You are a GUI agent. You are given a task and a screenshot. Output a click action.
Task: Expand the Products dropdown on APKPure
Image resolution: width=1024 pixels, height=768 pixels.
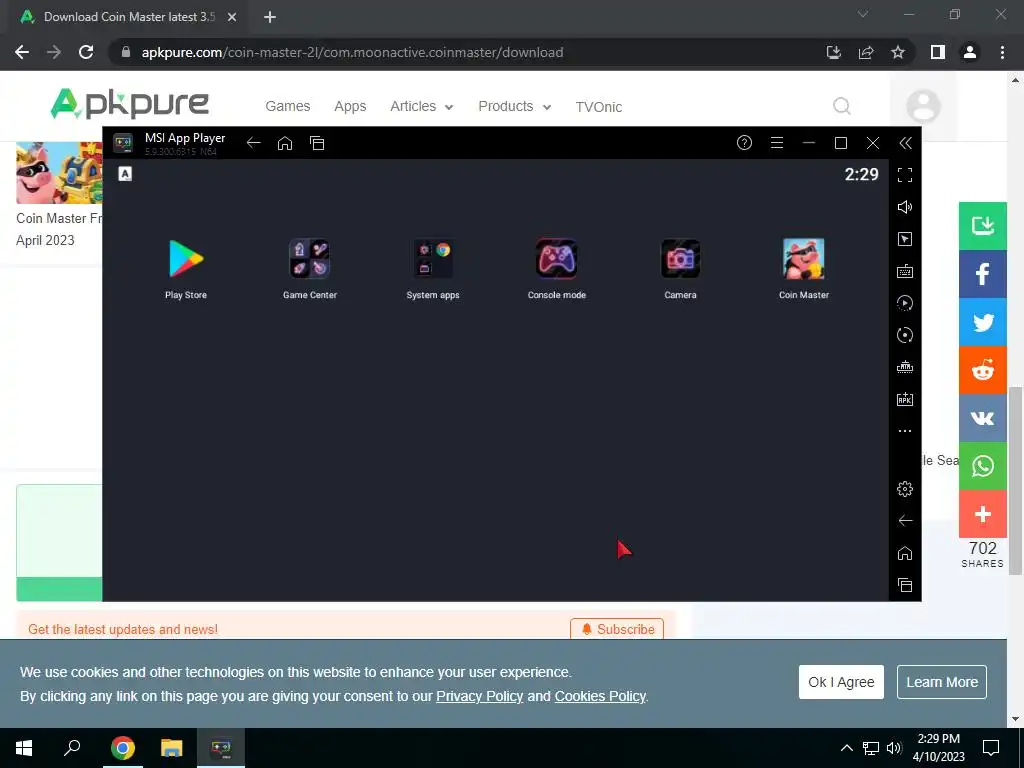(515, 106)
